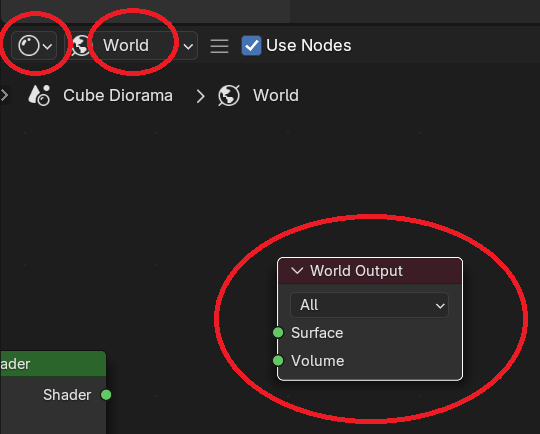Click the World breadcrumb label
The image size is (540, 434).
tap(276, 95)
